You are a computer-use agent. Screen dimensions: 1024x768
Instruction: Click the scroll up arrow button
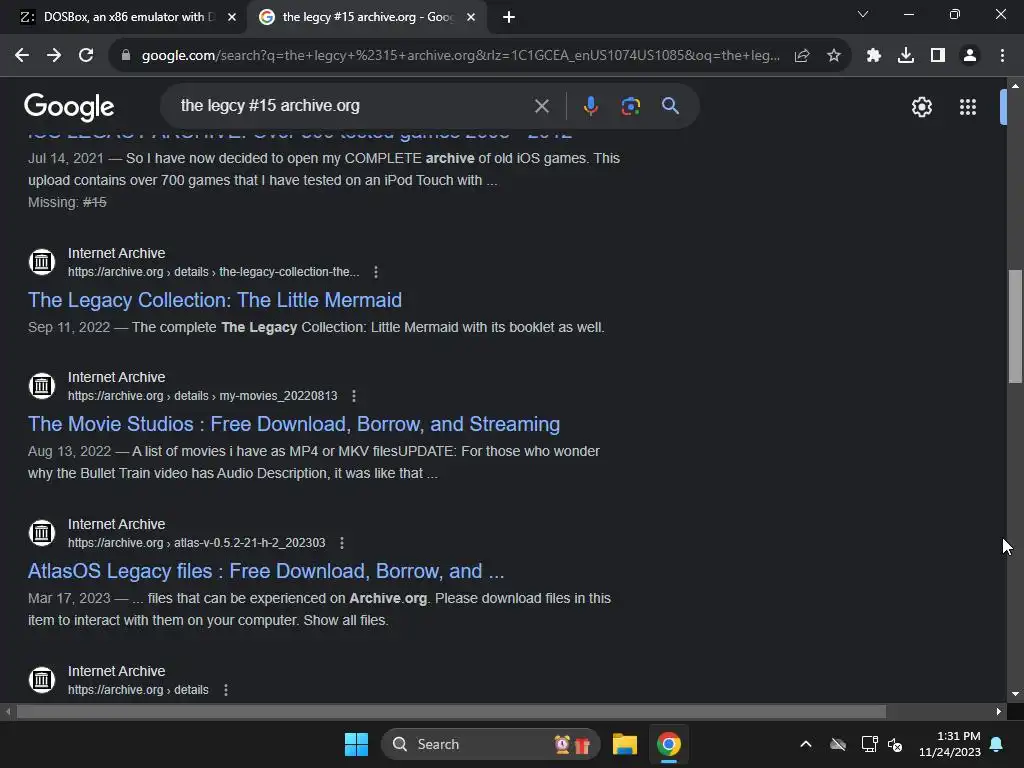point(1014,86)
